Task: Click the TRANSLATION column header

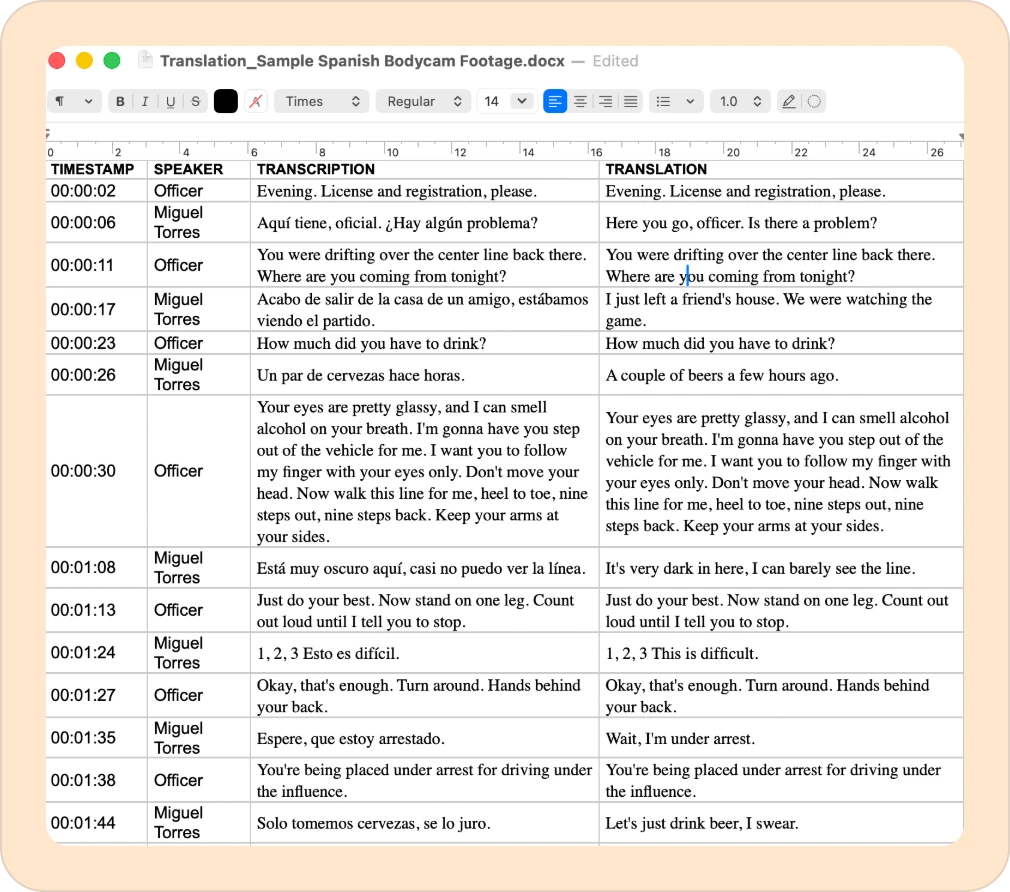Action: point(656,169)
